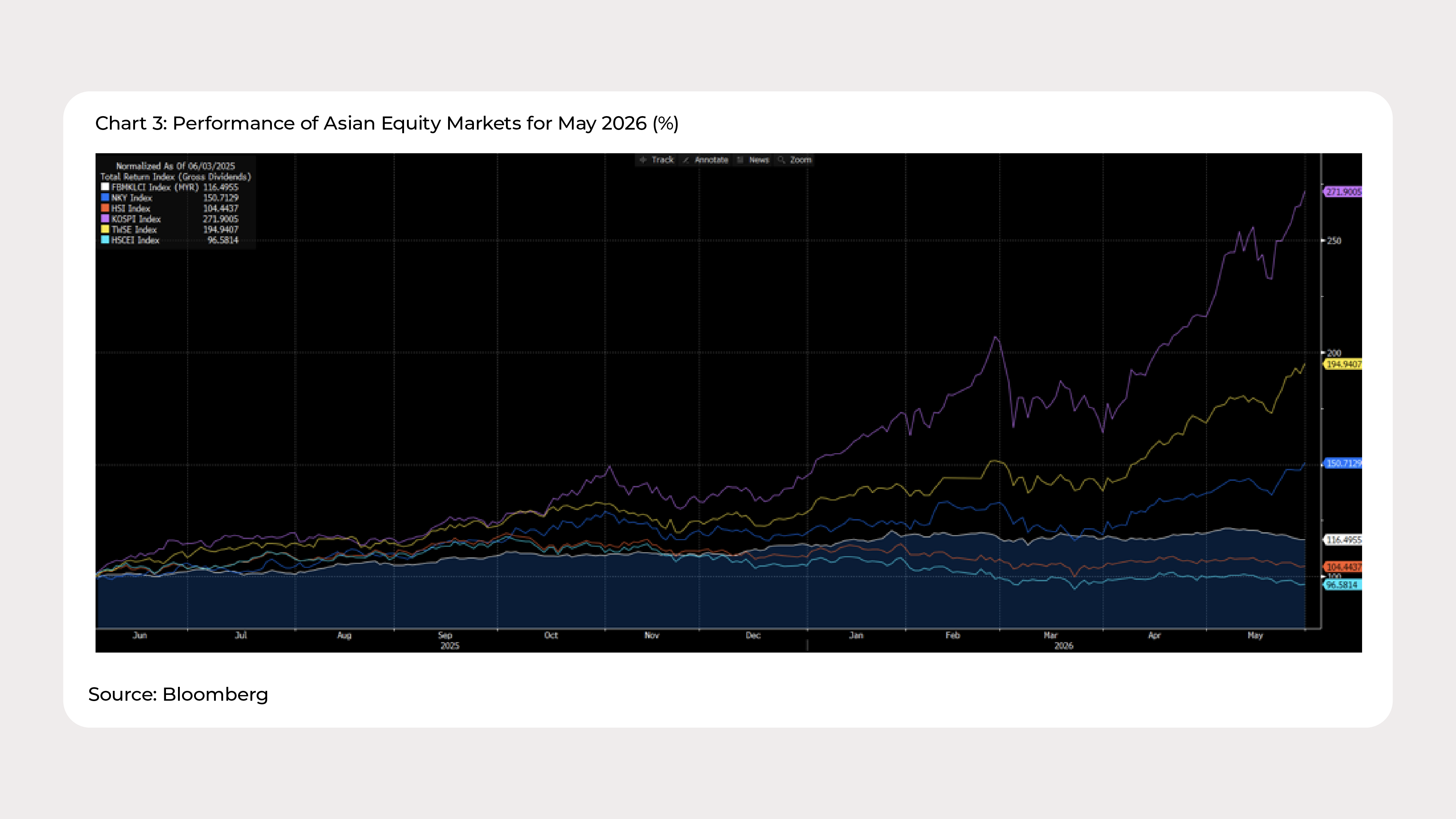Select the Annotate toolbar label
Viewport: 1456px width, 819px height.
point(711,160)
